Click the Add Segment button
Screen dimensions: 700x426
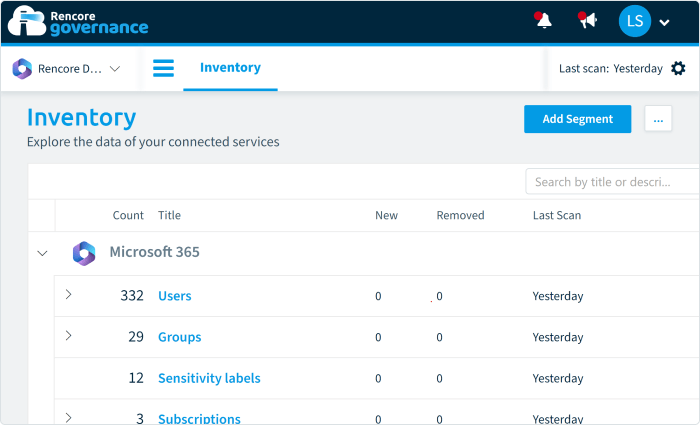point(577,119)
